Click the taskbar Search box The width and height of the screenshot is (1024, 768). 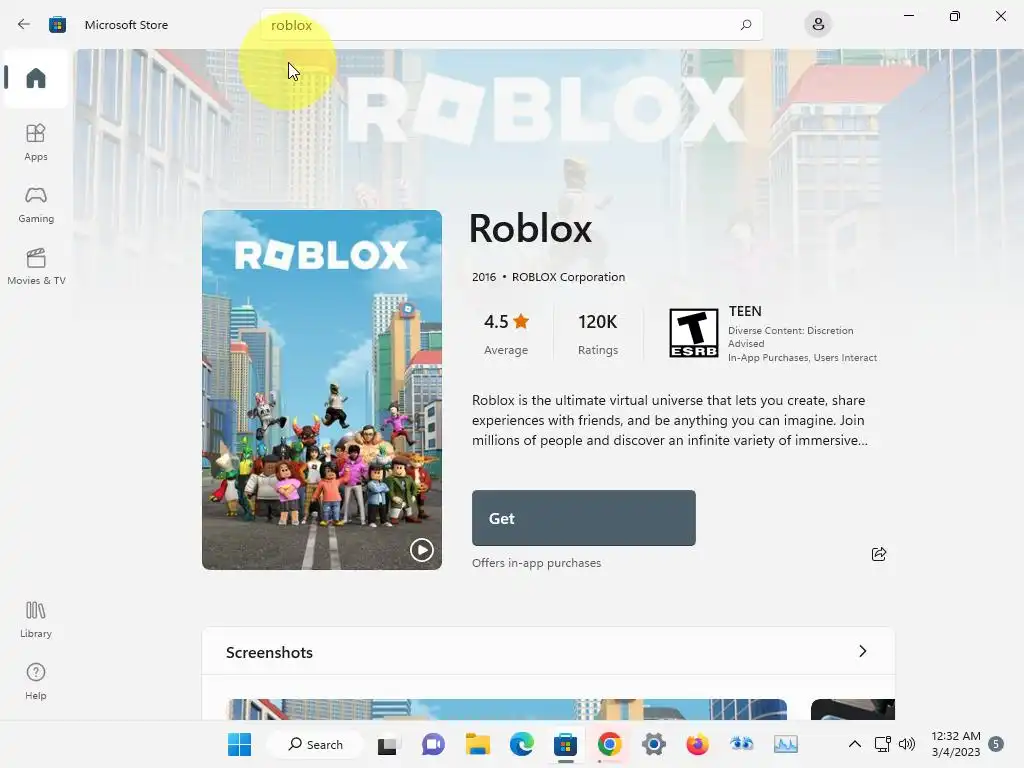pyautogui.click(x=316, y=744)
